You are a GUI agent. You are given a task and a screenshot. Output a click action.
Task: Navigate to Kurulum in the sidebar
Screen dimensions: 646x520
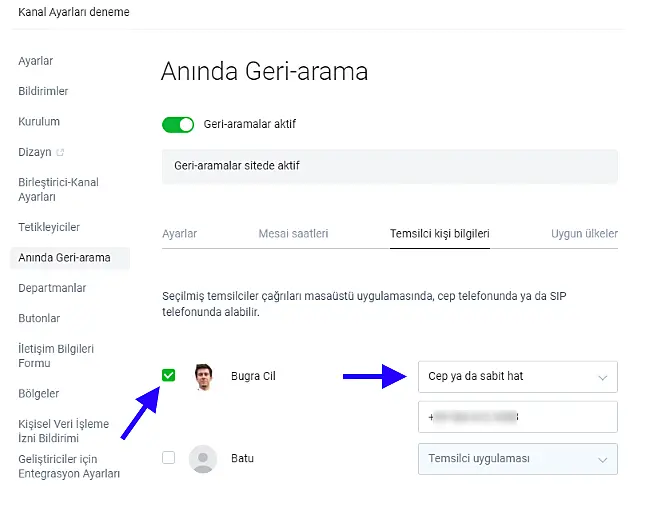[x=39, y=122]
